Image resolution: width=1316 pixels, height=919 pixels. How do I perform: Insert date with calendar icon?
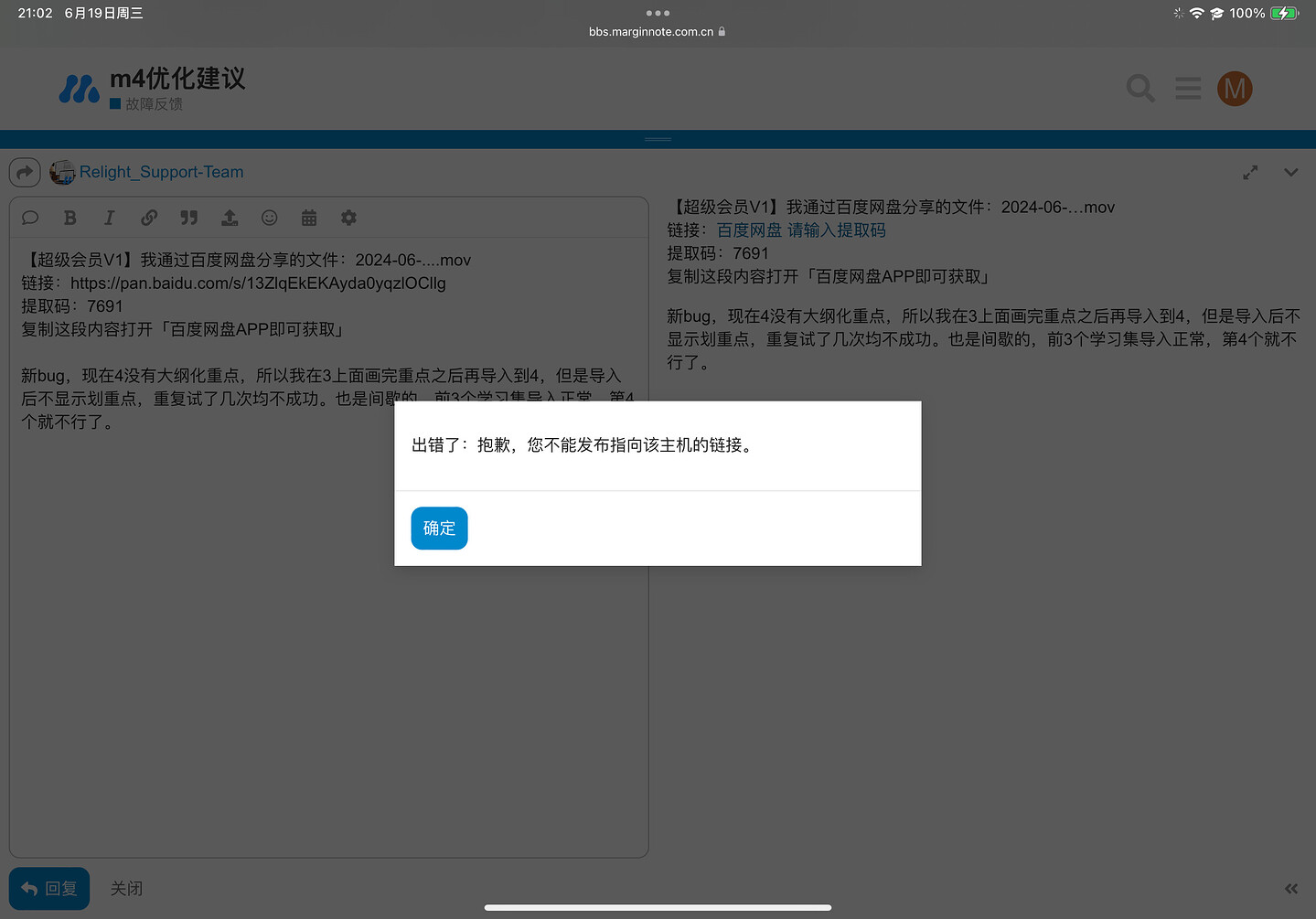pos(309,218)
